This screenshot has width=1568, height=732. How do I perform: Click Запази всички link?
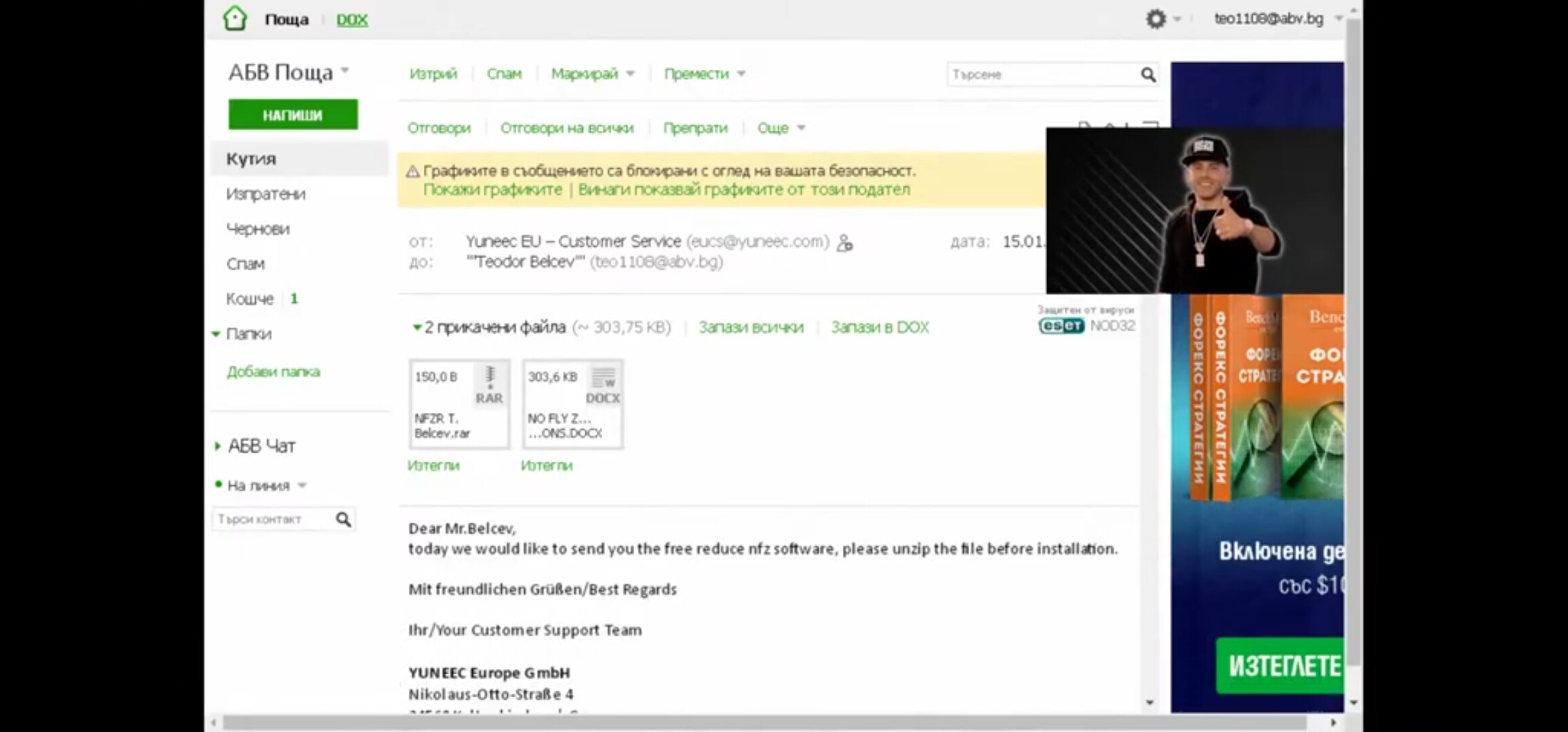(751, 327)
